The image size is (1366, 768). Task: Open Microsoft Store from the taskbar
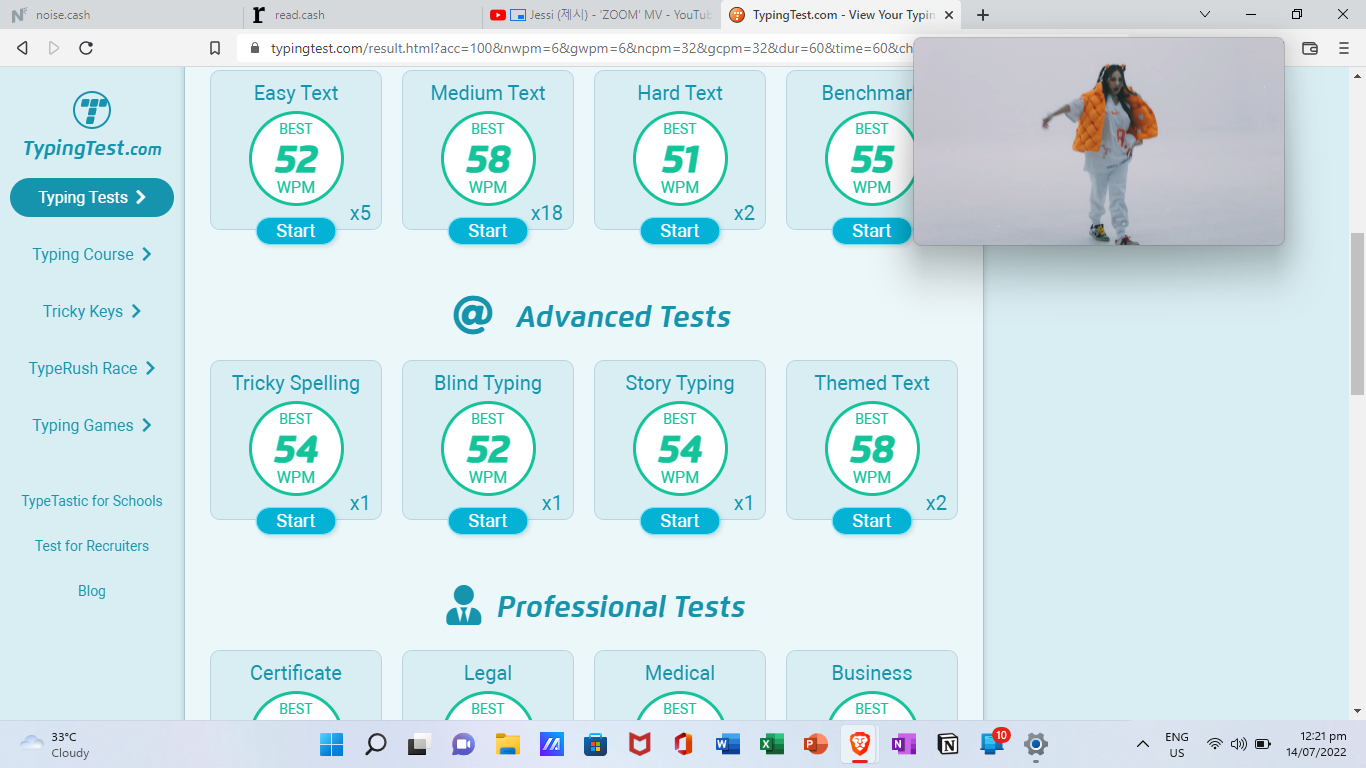tap(595, 744)
